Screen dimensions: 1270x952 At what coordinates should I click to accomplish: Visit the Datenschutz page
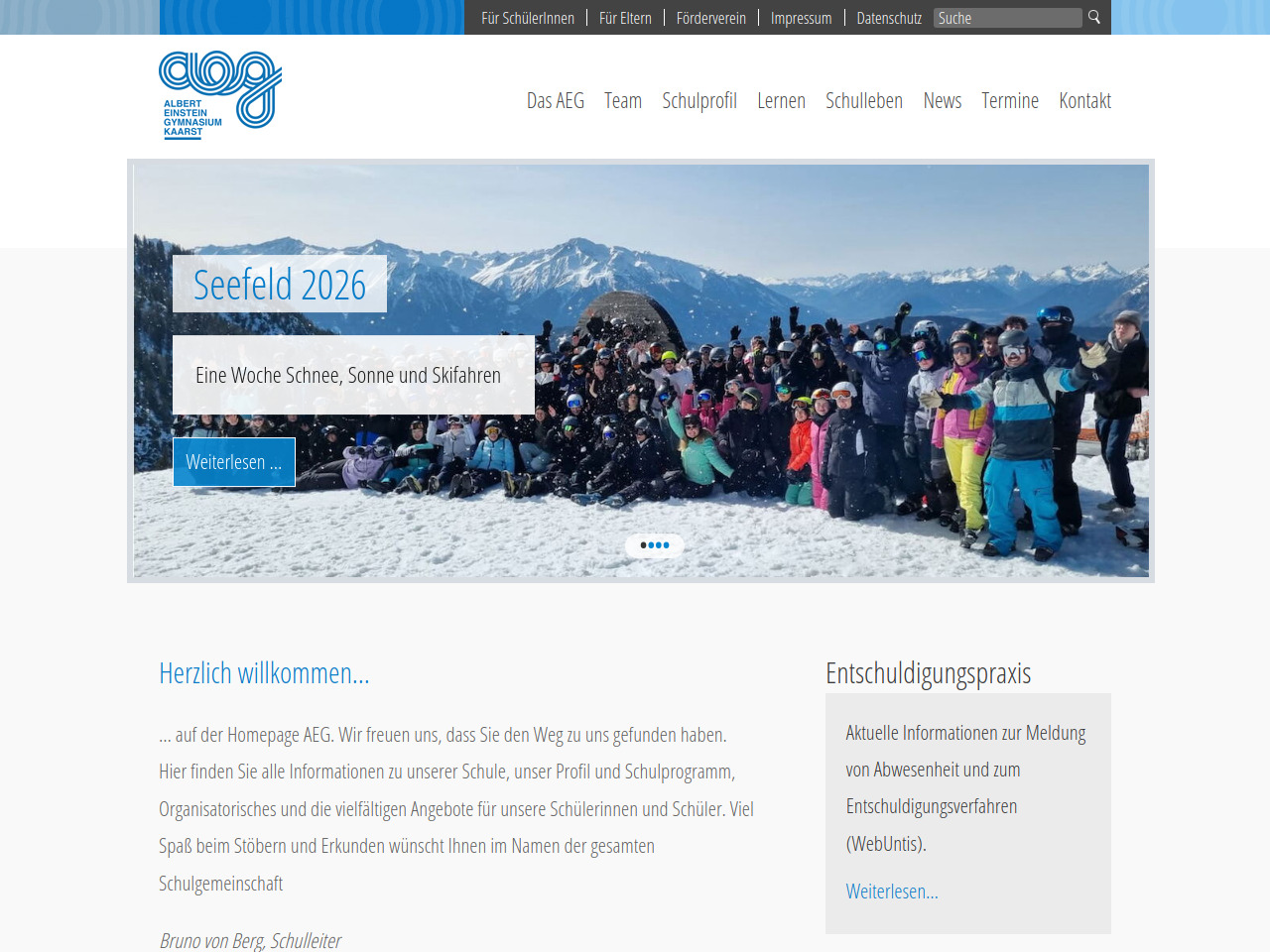pos(889,18)
